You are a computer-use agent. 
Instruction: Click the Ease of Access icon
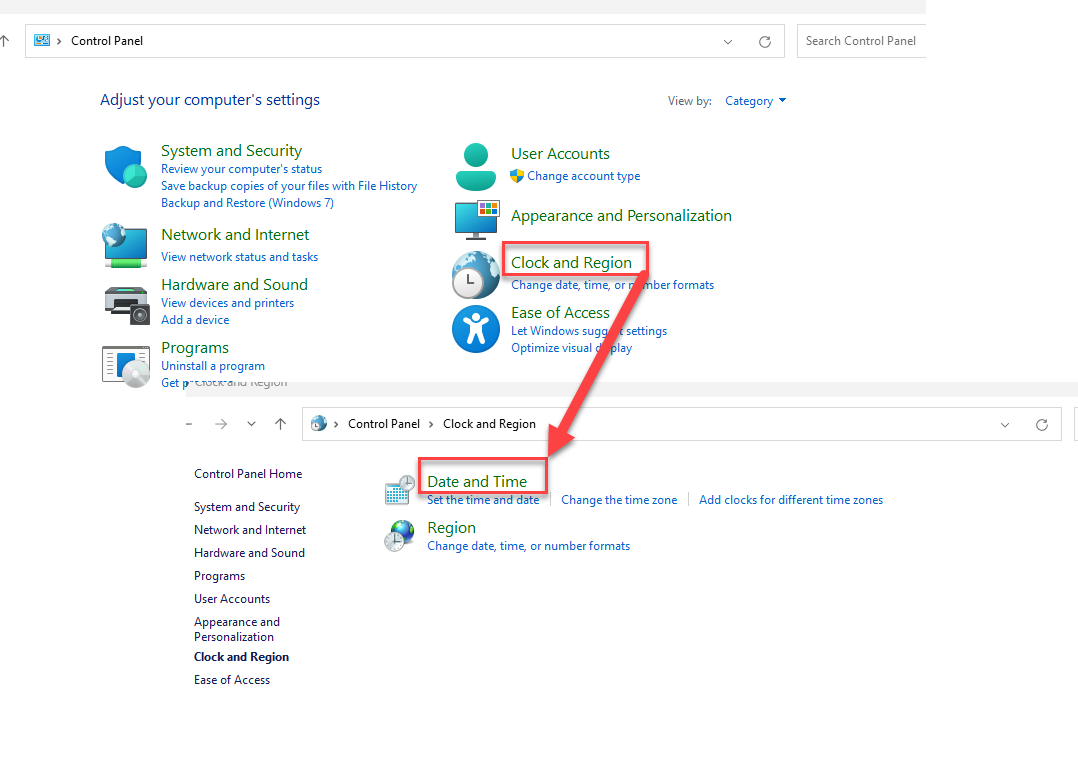(476, 329)
